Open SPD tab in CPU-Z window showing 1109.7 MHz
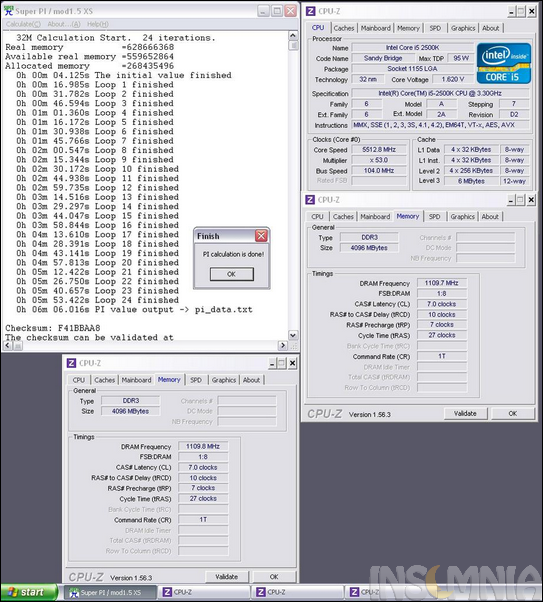Image resolution: width=543 pixels, height=602 pixels. coord(434,217)
